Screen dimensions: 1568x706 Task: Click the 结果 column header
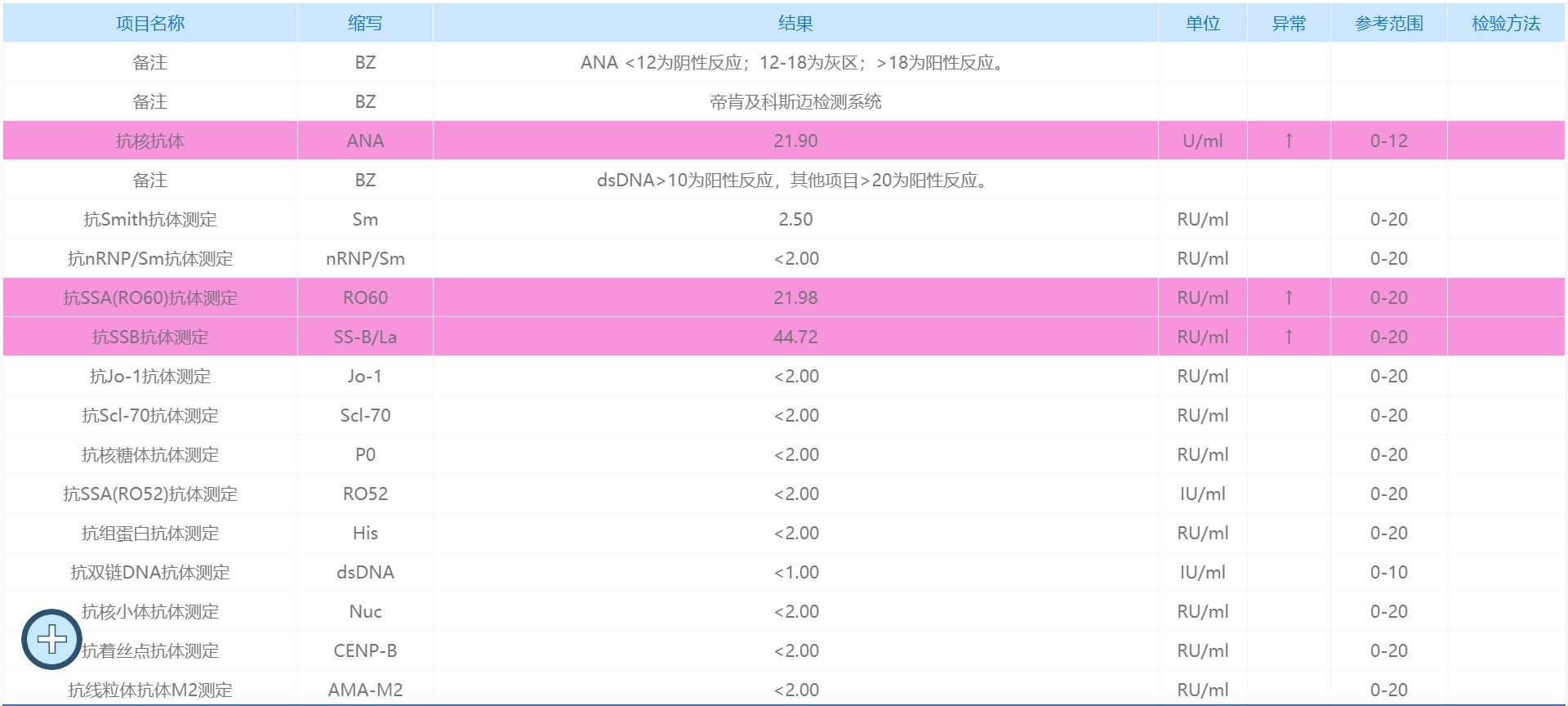tap(795, 23)
